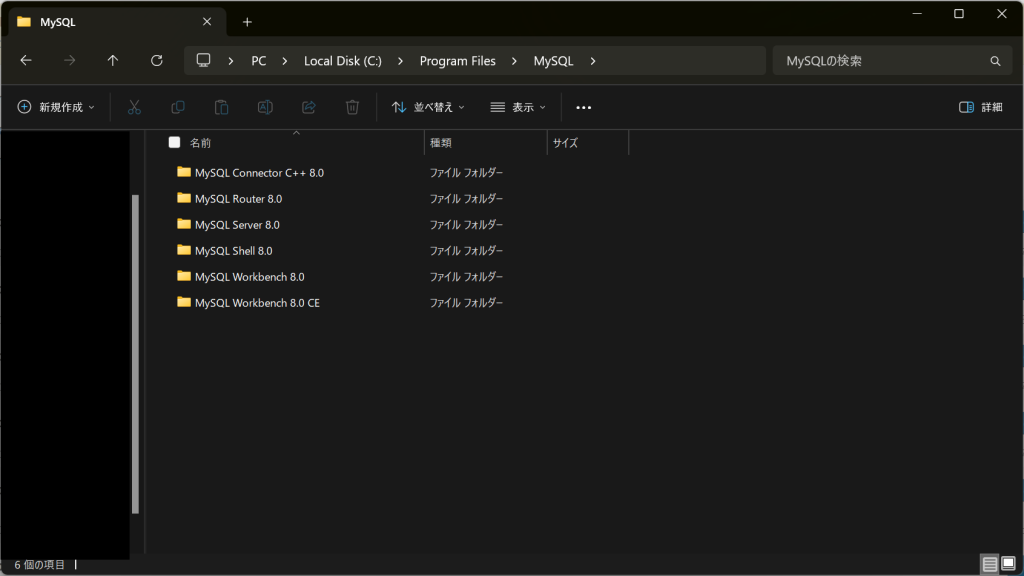The image size is (1024, 576).
Task: Refresh the current folder view
Action: 156,61
